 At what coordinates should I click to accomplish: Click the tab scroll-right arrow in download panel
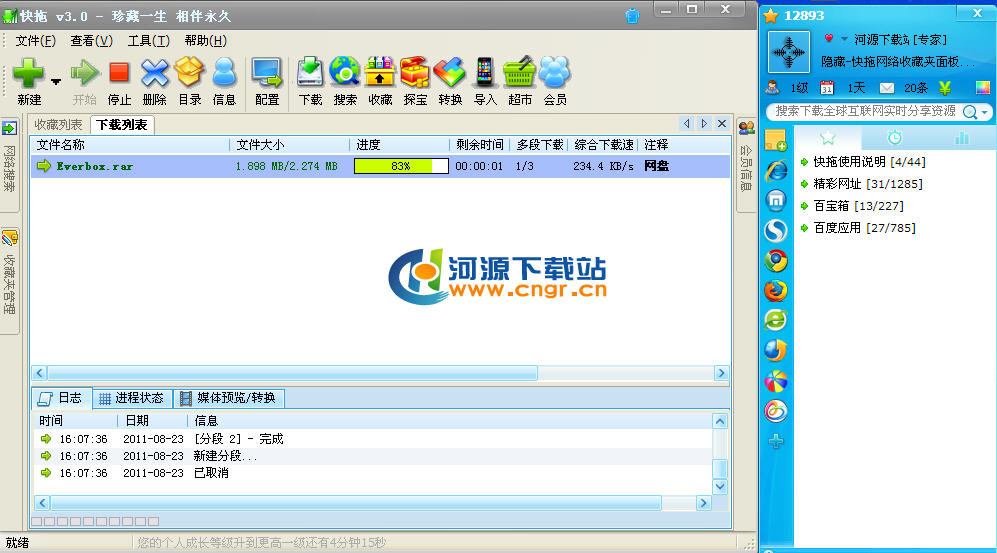(704, 123)
